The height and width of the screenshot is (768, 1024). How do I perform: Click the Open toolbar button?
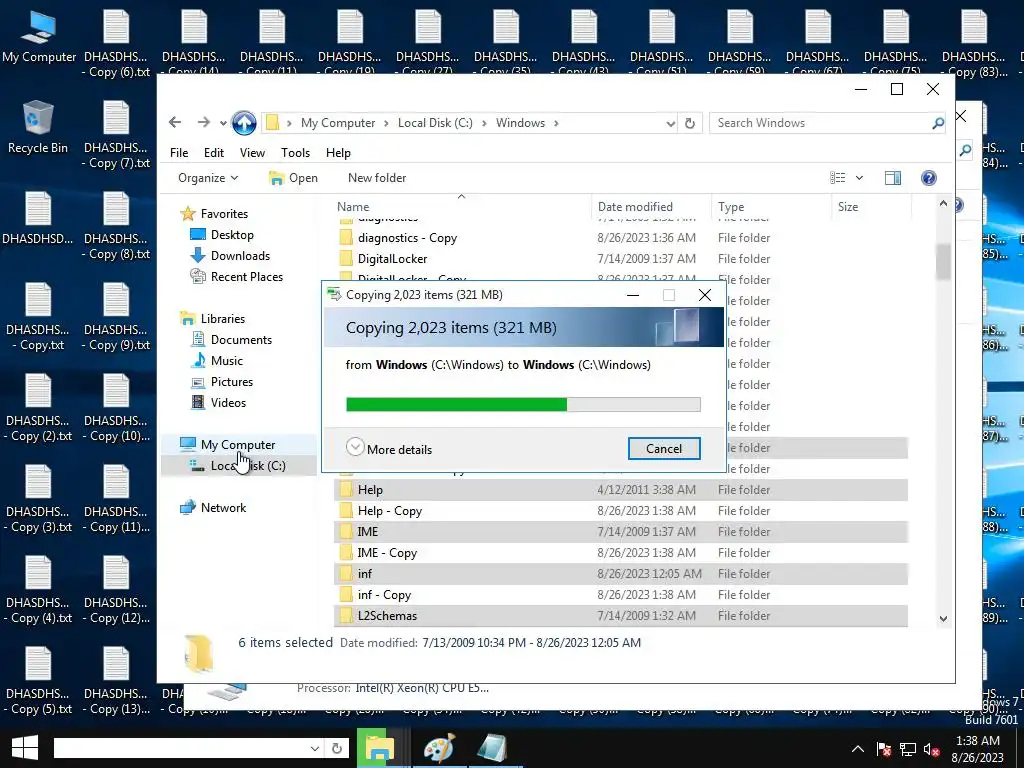(x=293, y=178)
